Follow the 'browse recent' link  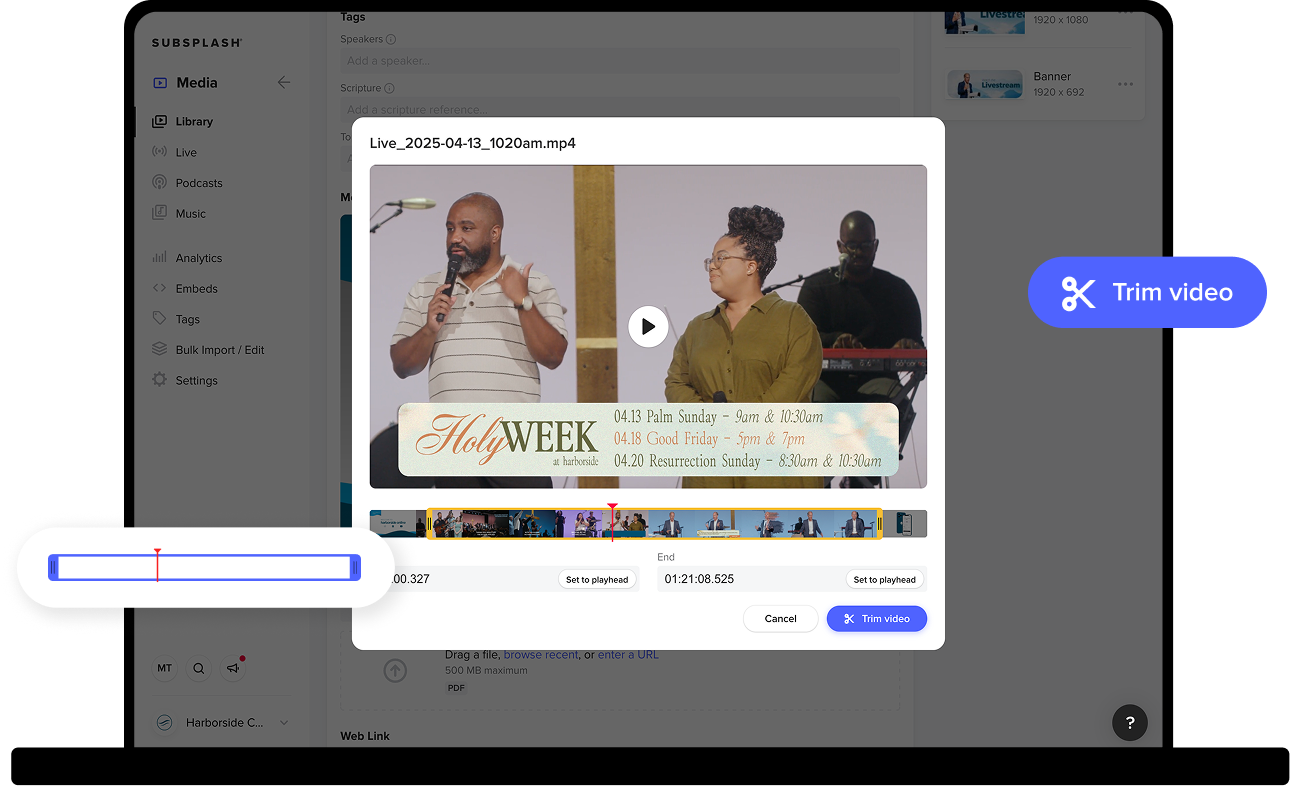coord(541,655)
